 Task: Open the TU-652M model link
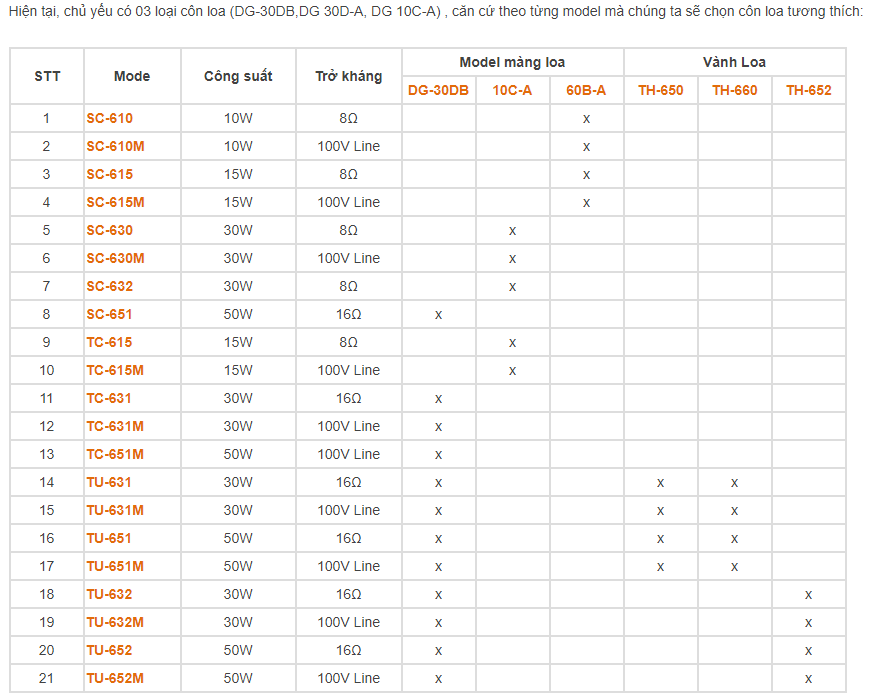(115, 678)
